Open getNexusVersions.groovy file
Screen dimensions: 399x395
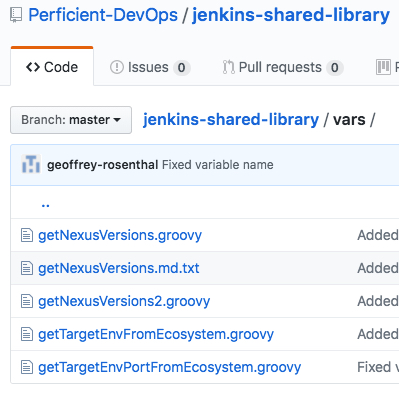(x=120, y=235)
